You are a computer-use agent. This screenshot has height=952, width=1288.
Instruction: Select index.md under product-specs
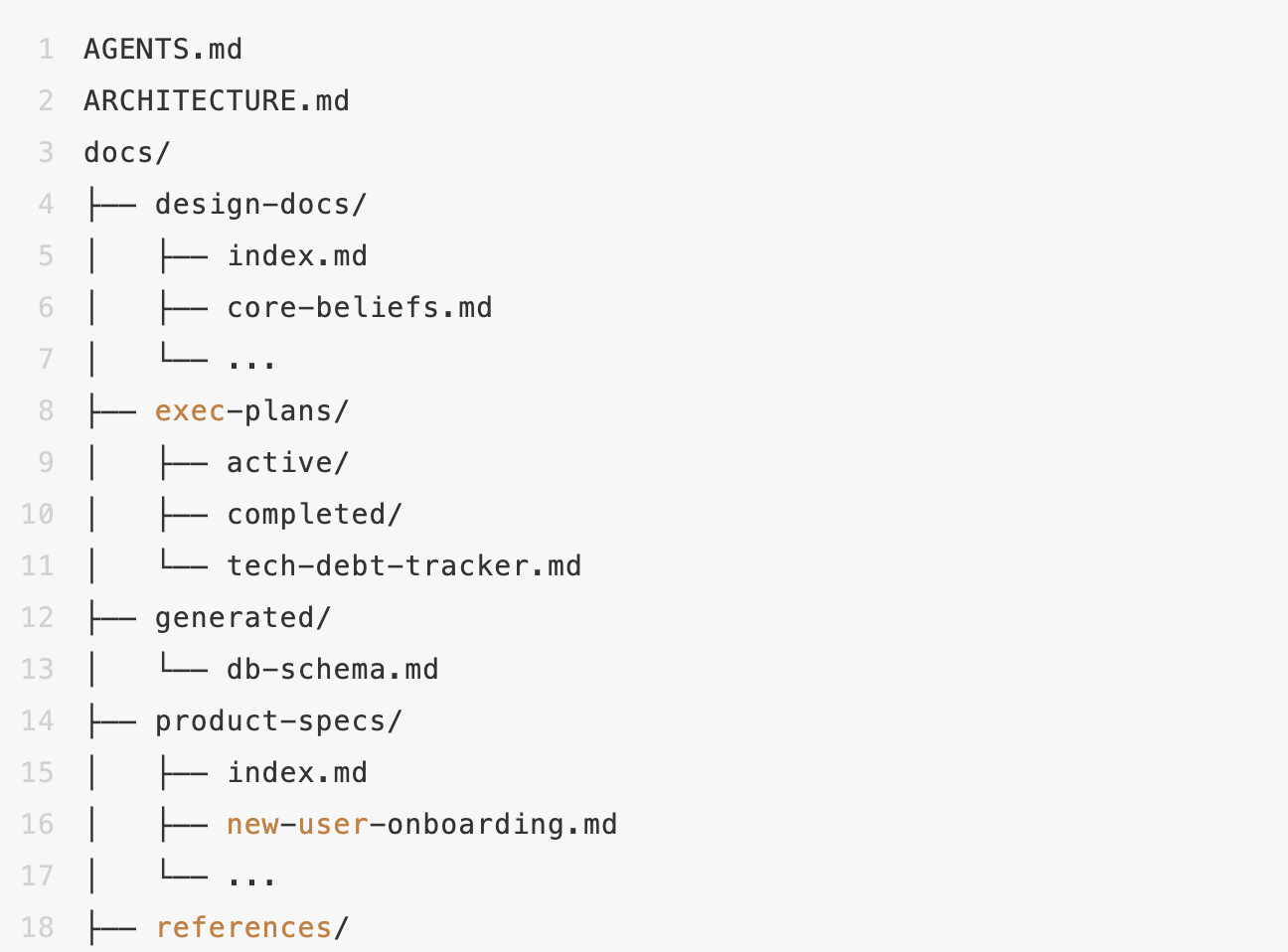pos(297,773)
